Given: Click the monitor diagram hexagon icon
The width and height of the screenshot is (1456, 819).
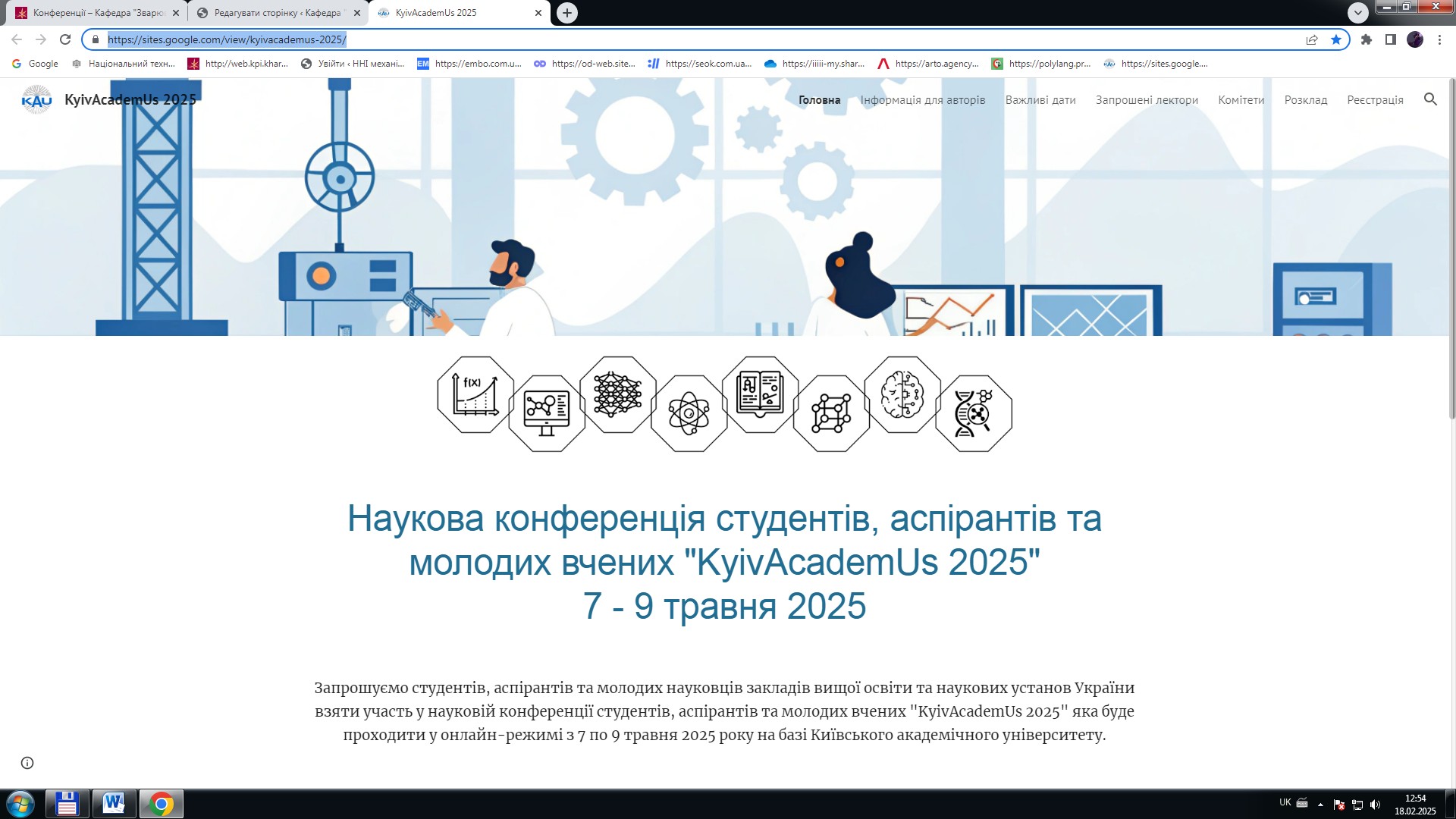Looking at the screenshot, I should tap(547, 413).
